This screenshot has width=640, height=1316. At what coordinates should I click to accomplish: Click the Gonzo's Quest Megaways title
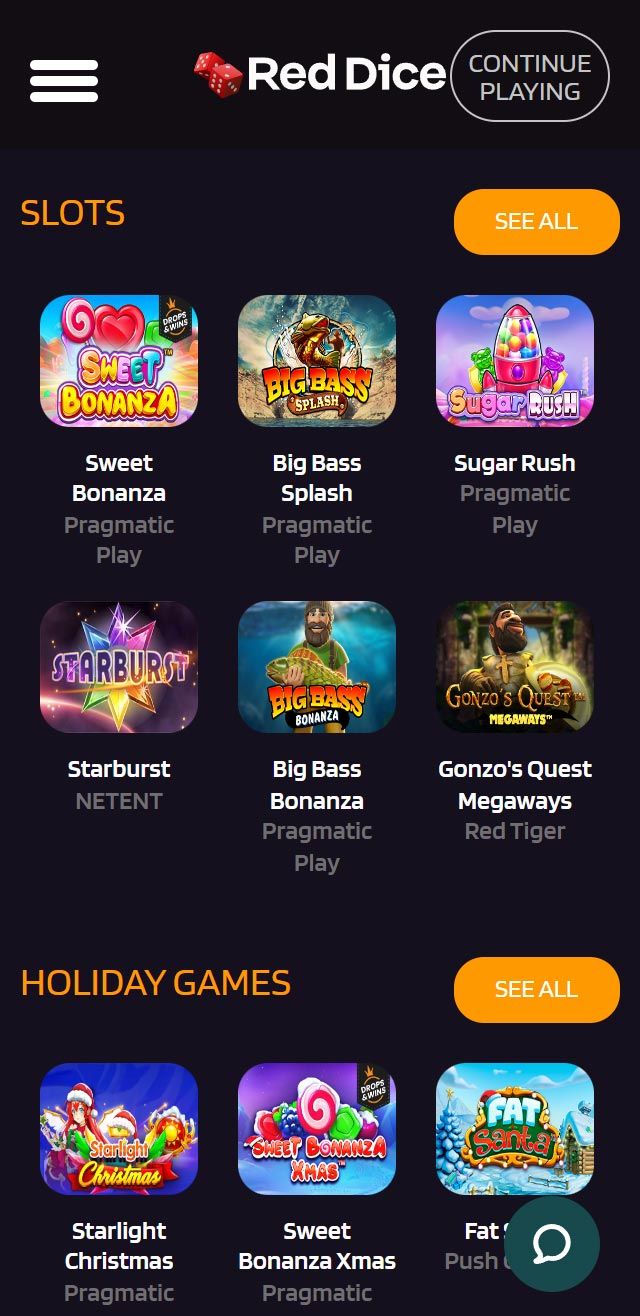click(515, 785)
